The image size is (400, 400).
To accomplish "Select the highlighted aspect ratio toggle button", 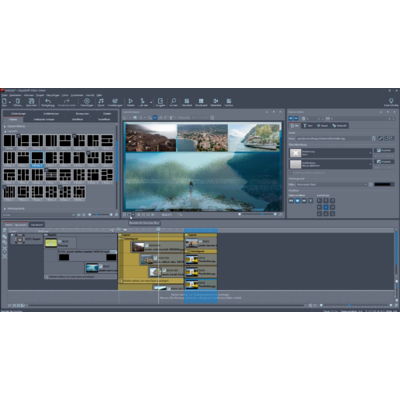I will pos(298,201).
